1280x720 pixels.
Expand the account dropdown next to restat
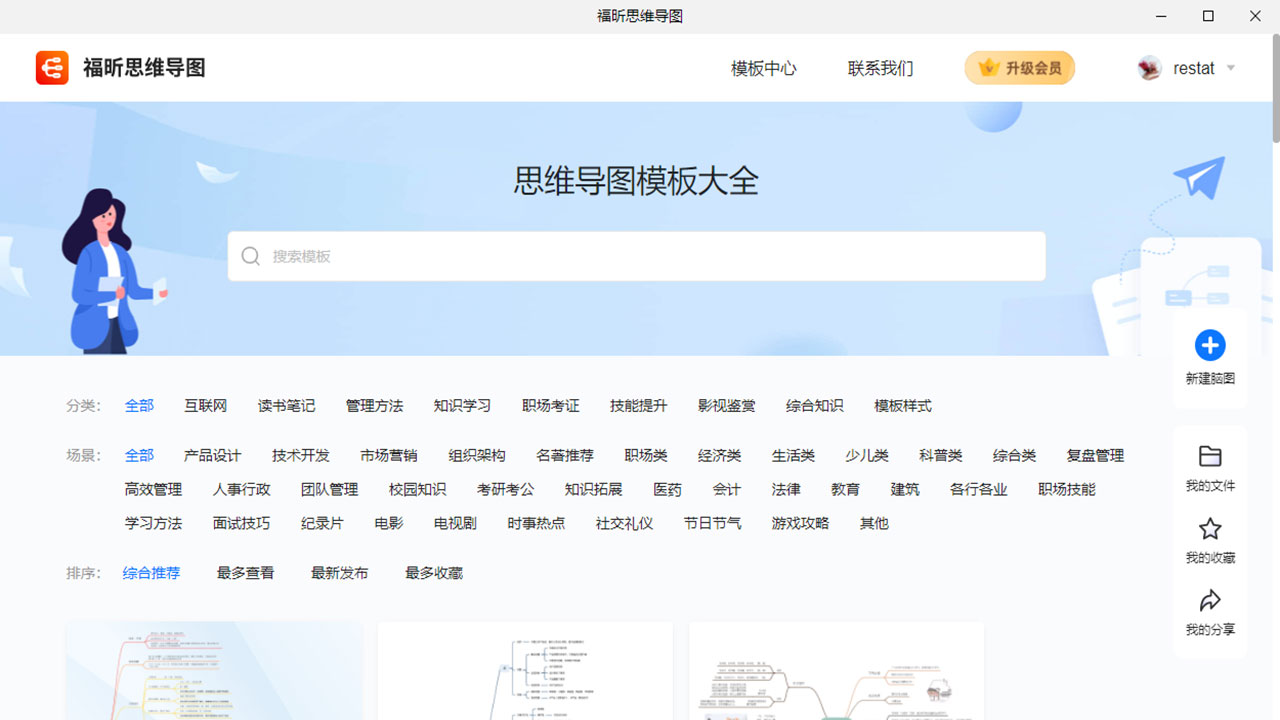tap(1229, 68)
